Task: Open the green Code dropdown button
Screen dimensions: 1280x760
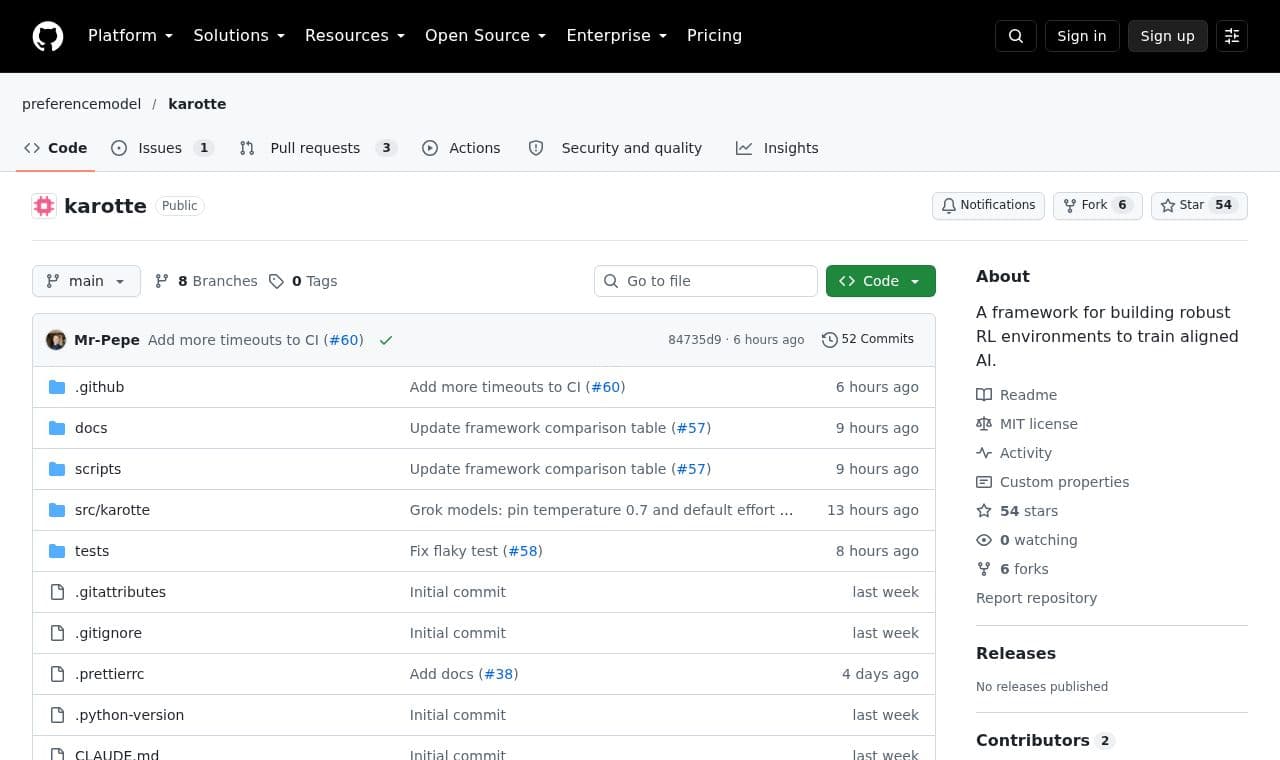Action: click(x=881, y=281)
